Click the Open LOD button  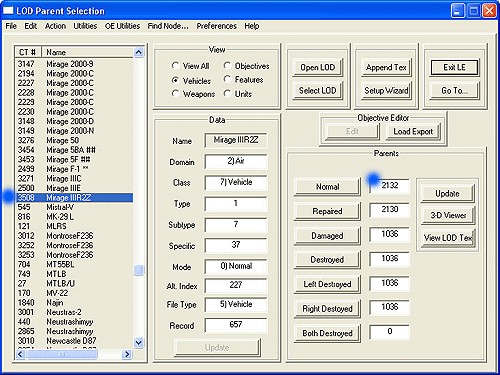(318, 67)
